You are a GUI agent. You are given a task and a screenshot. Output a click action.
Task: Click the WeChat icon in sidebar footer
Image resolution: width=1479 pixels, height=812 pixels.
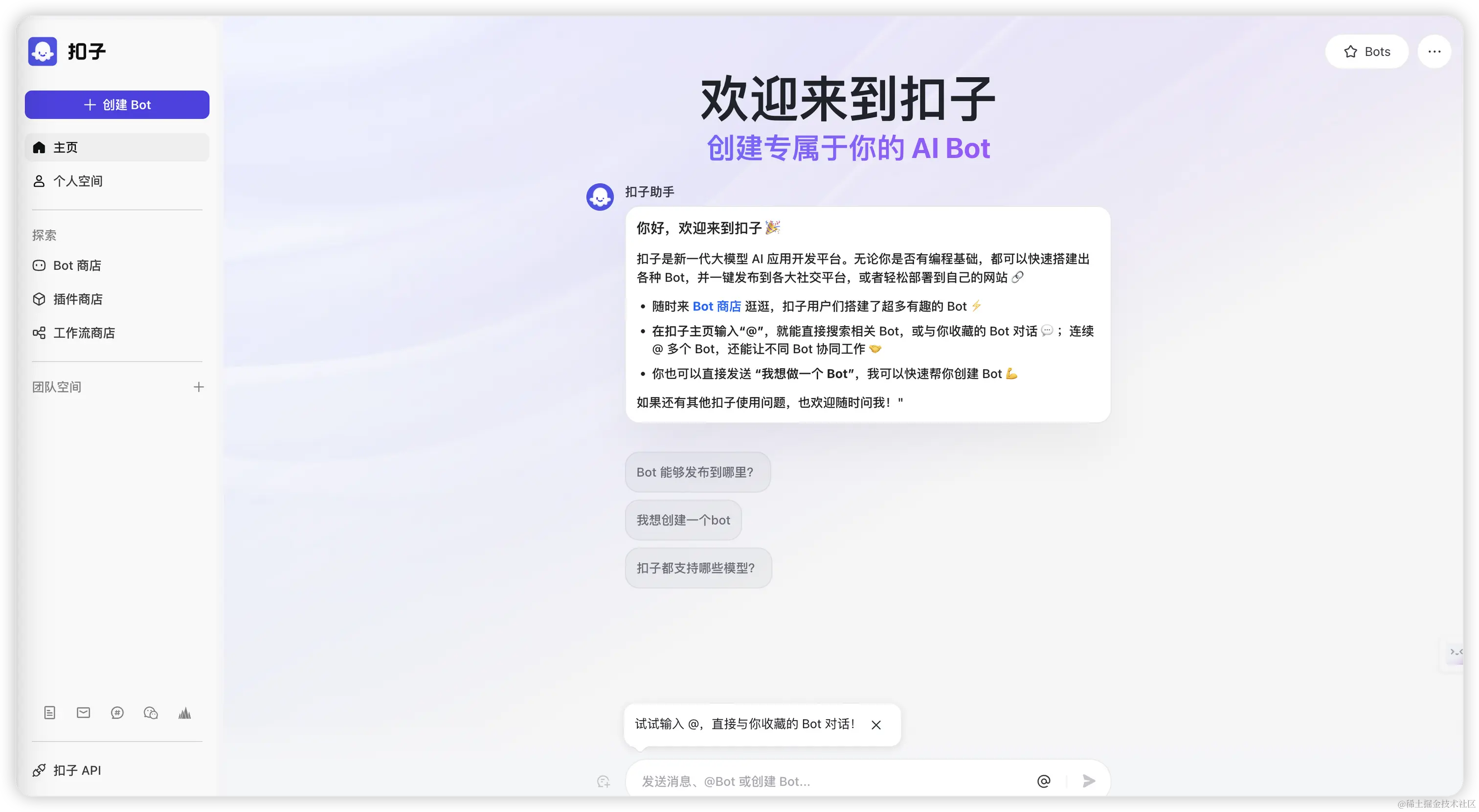[151, 713]
